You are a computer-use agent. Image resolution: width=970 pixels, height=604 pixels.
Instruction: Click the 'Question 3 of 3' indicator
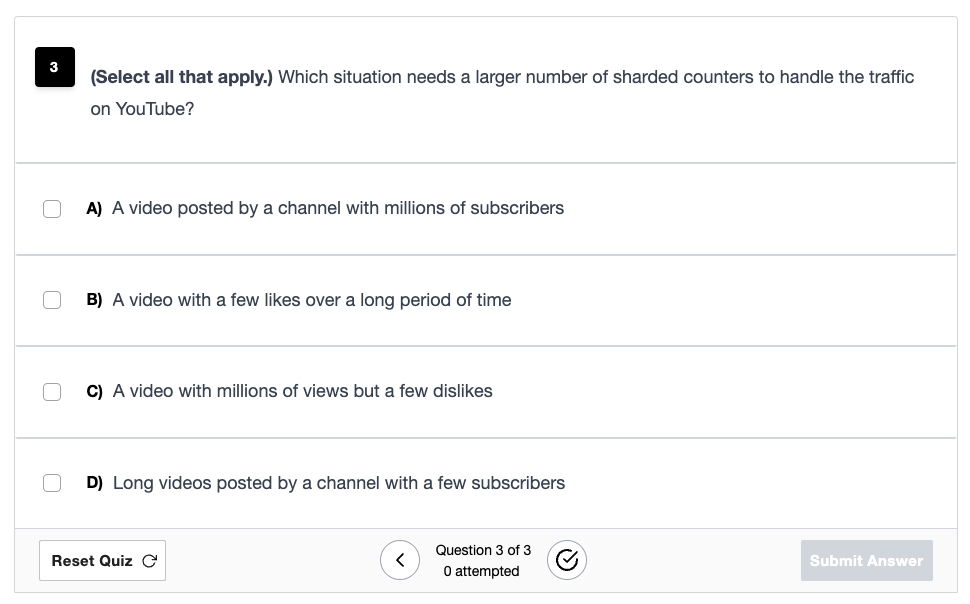tap(483, 550)
